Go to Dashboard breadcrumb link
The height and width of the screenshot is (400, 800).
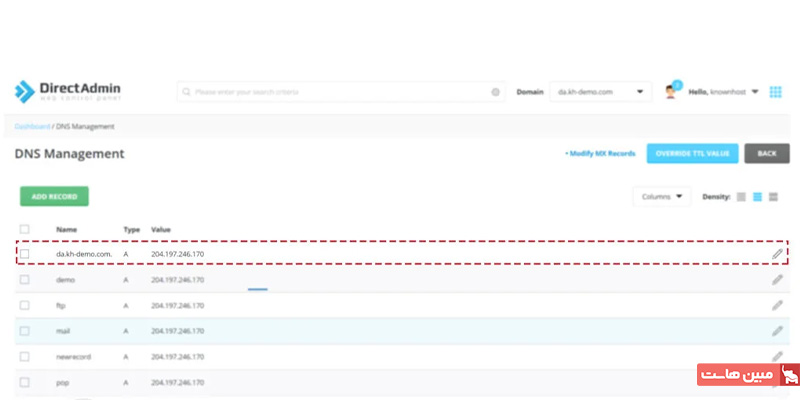pyautogui.click(x=32, y=127)
